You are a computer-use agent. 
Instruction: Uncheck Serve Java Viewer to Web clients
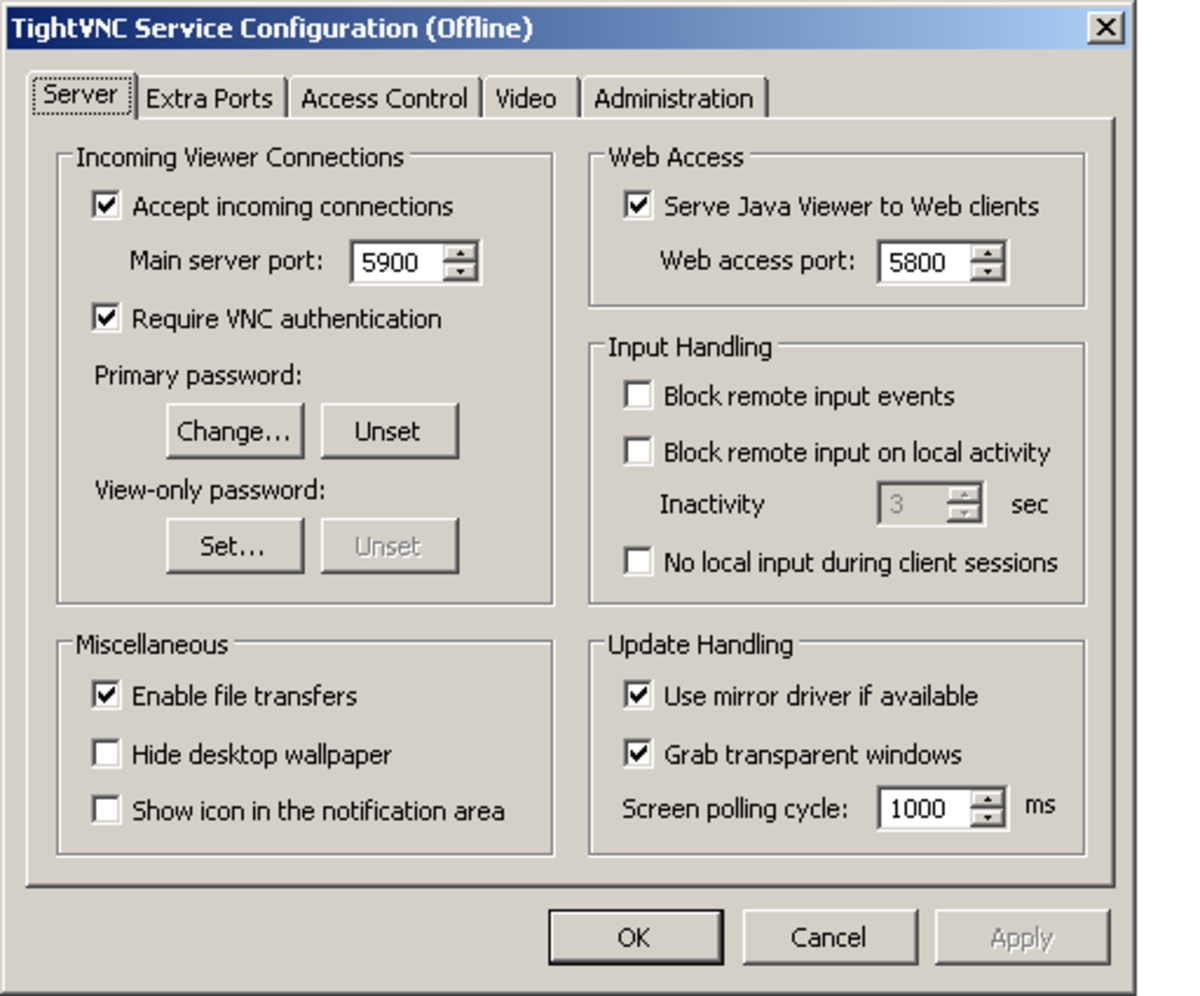634,206
